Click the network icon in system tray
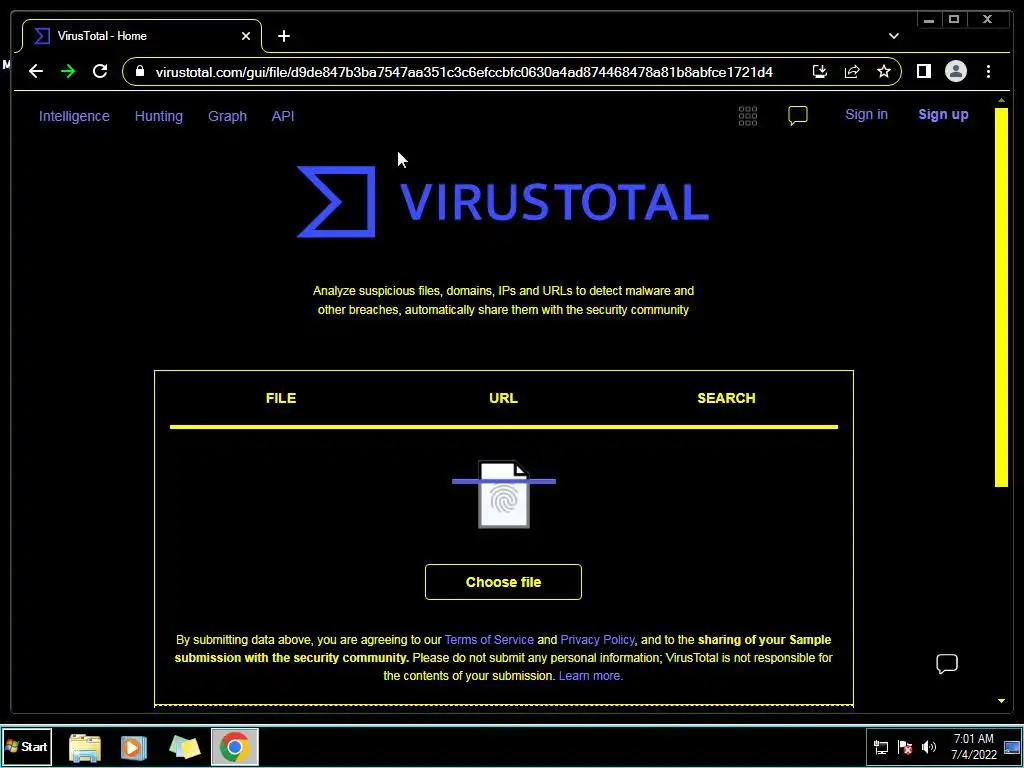Viewport: 1024px width, 768px height. [881, 747]
